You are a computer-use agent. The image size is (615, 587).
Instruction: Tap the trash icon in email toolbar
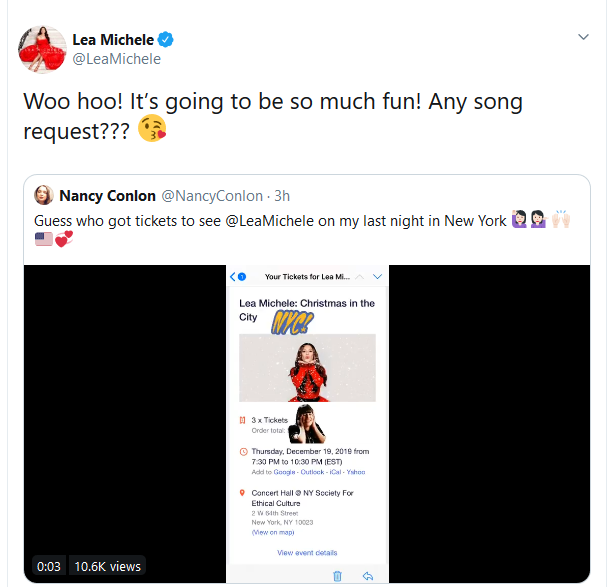[x=338, y=575]
